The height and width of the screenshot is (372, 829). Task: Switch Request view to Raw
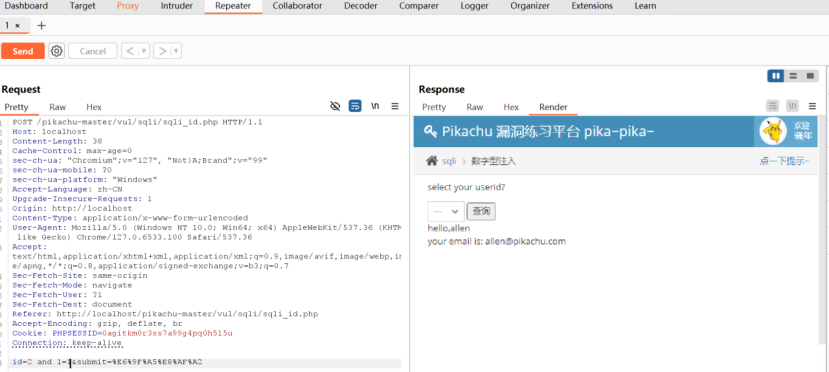(58, 107)
